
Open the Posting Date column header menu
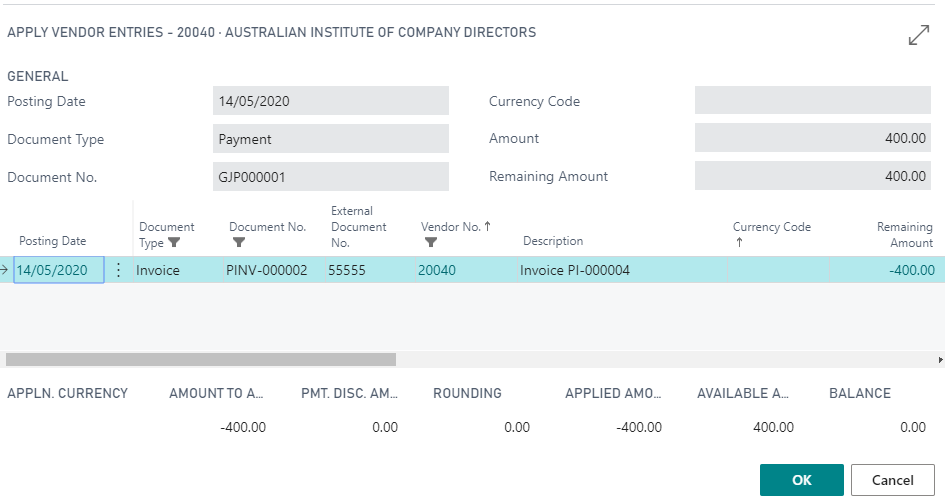[x=52, y=241]
